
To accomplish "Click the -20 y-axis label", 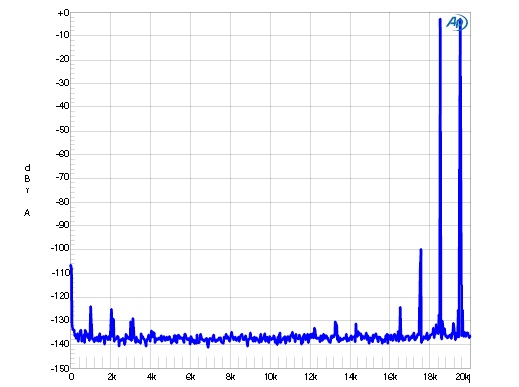I will click(62, 59).
